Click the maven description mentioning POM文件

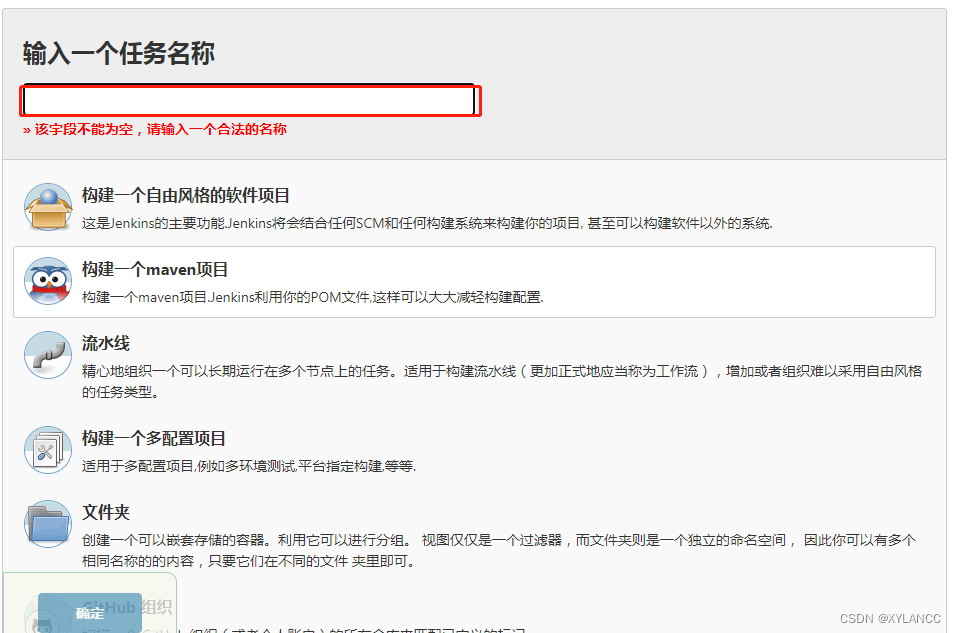[x=313, y=297]
